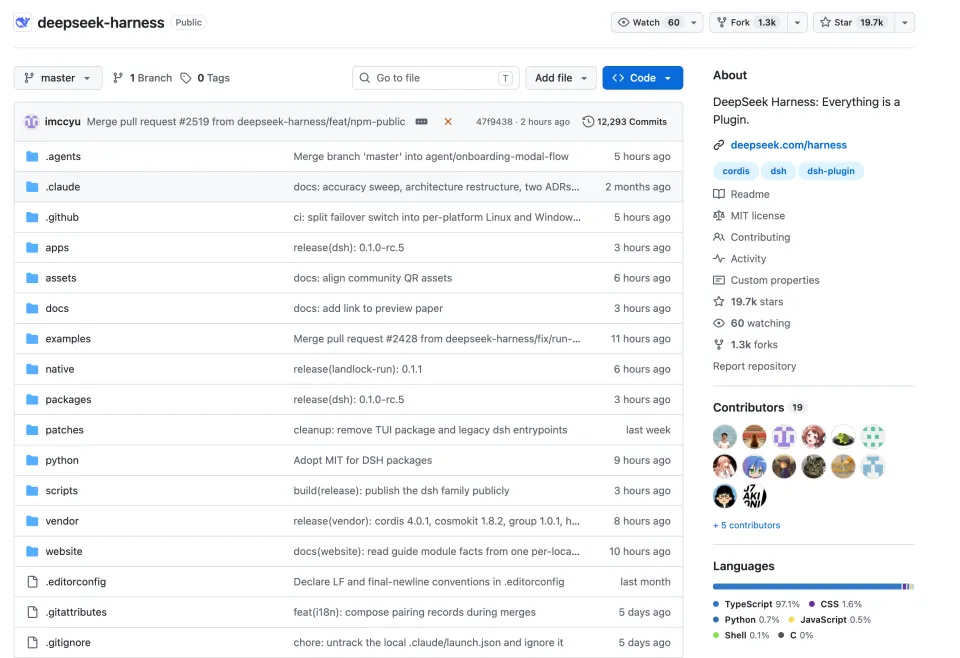
Task: Open the examples folder
Action: tap(68, 338)
